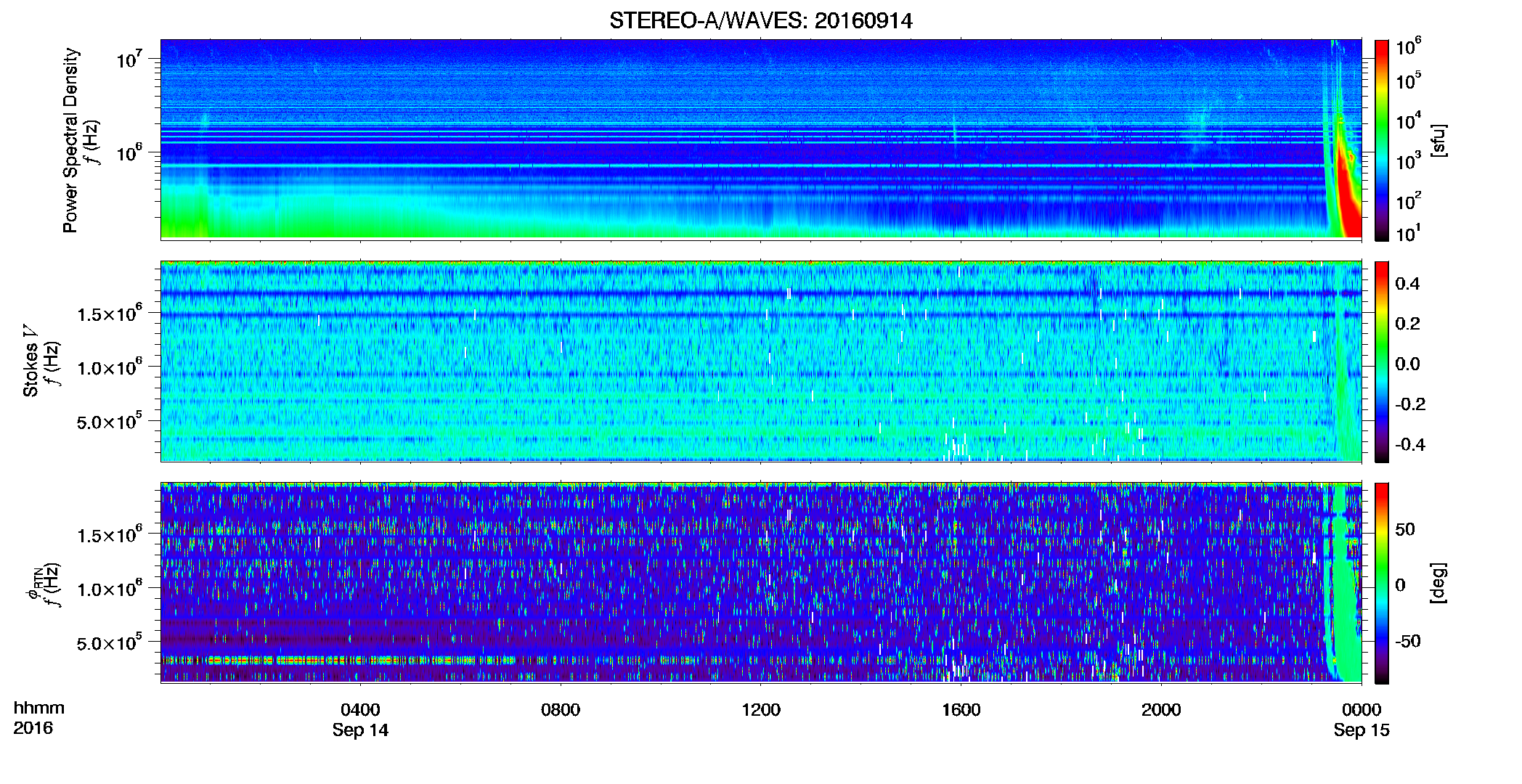The image size is (1522, 784).
Task: Click the 10^6 frequency tick of top panel
Action: [x=129, y=152]
